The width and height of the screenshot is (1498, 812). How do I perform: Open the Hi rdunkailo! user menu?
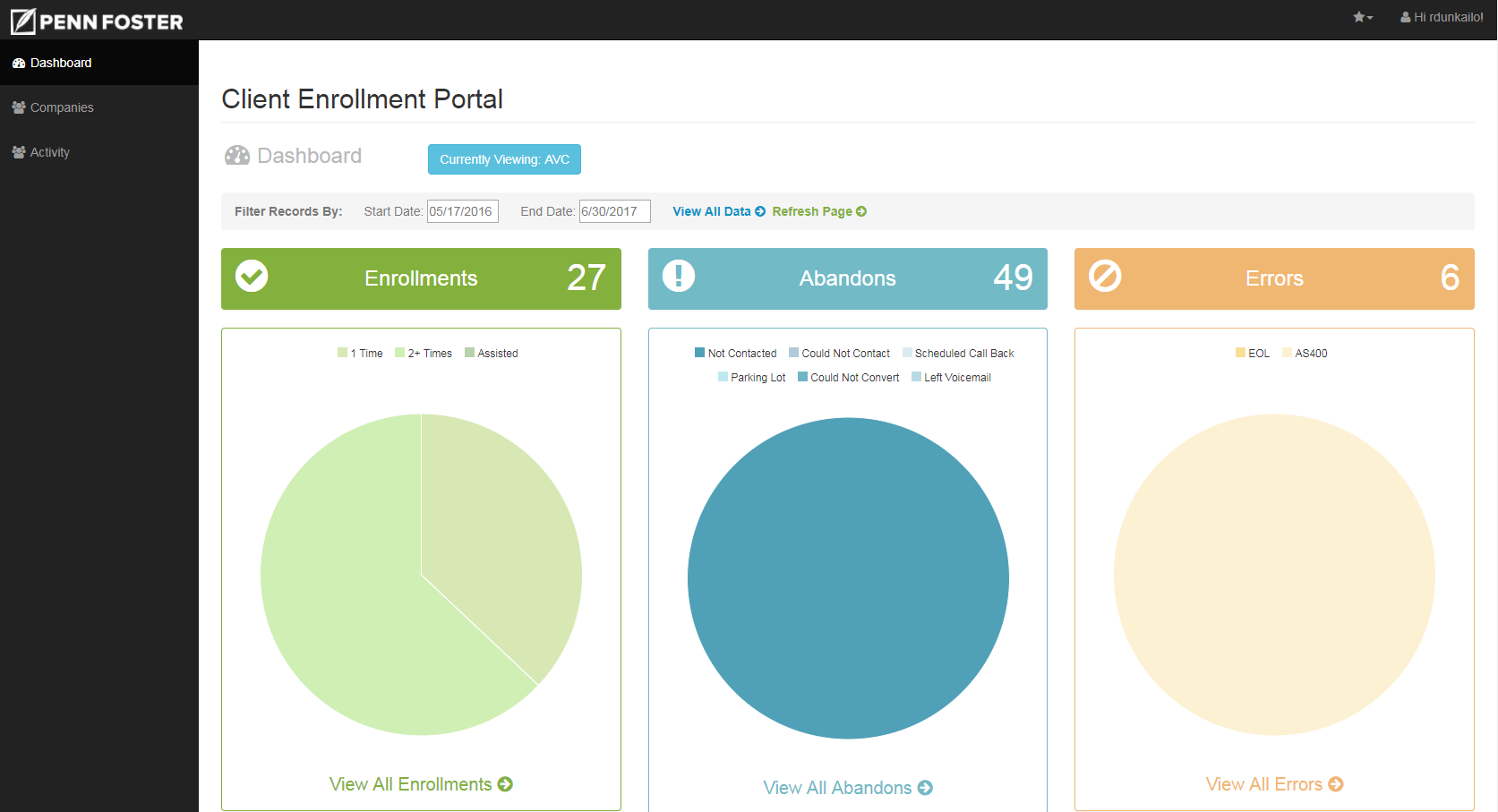tap(1442, 17)
